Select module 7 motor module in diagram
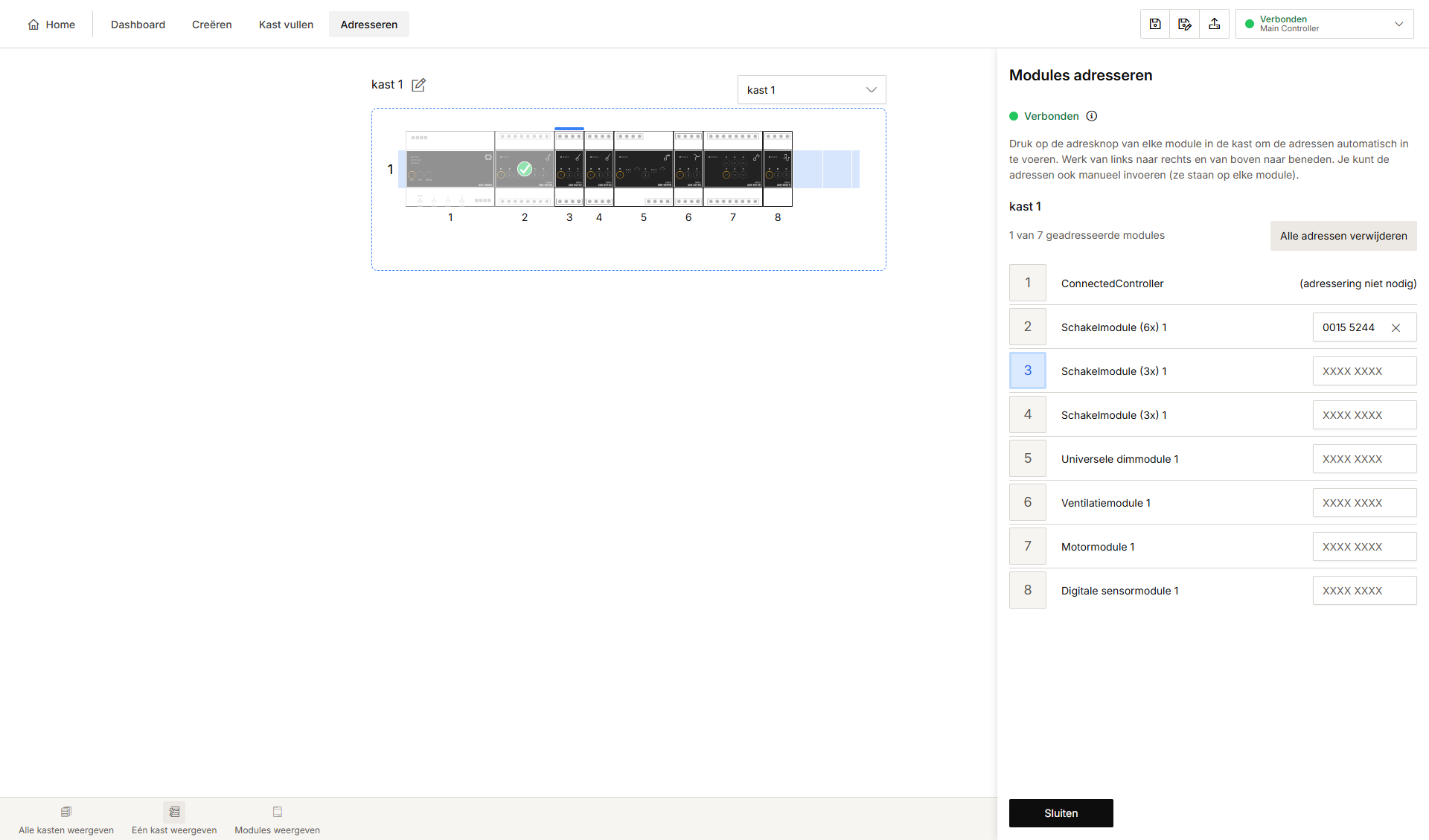This screenshot has height=840, width=1429. pos(733,169)
